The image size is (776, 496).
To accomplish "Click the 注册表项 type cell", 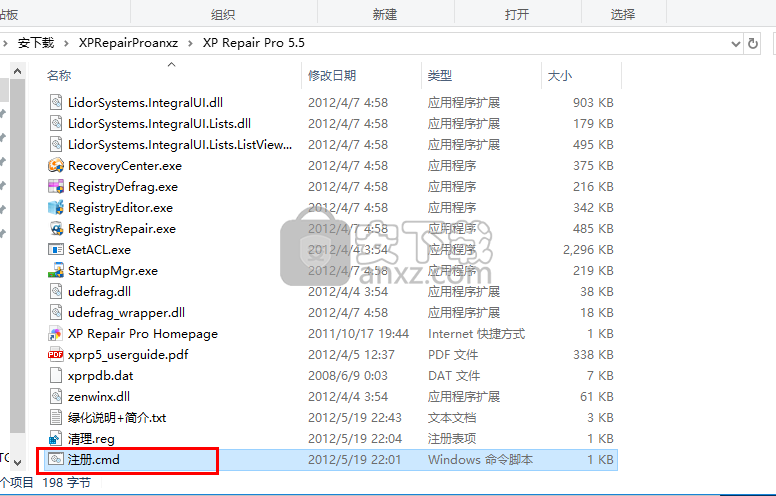I will click(452, 439).
